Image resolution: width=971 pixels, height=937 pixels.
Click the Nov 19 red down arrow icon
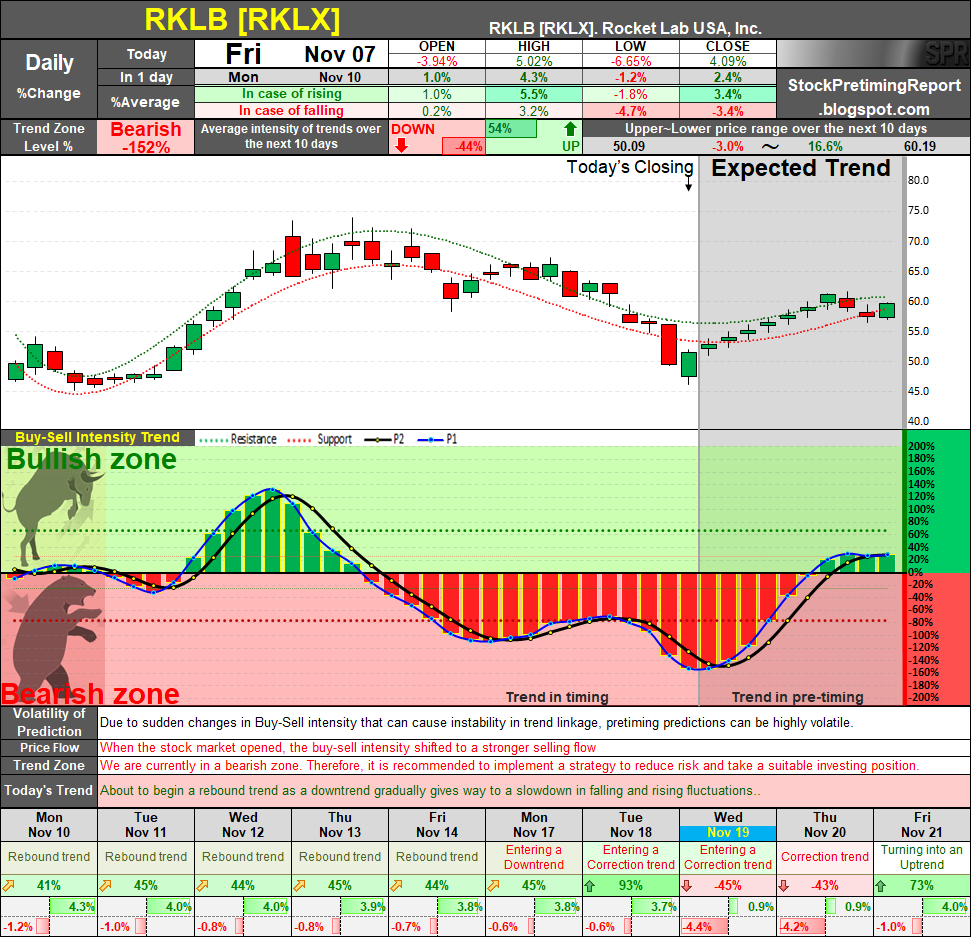tap(687, 886)
